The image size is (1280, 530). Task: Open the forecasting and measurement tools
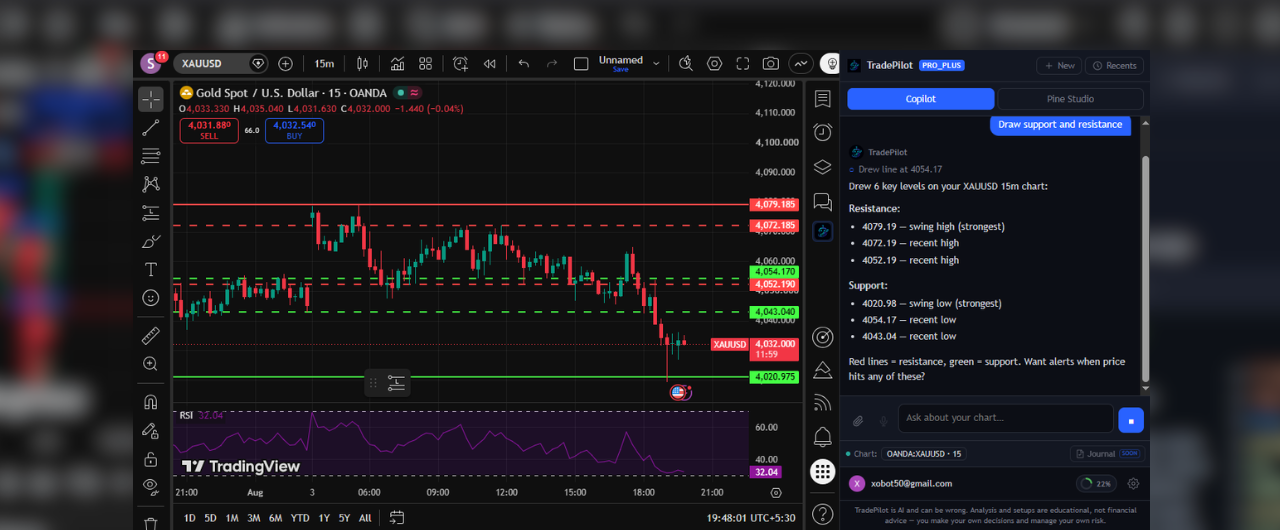point(151,212)
